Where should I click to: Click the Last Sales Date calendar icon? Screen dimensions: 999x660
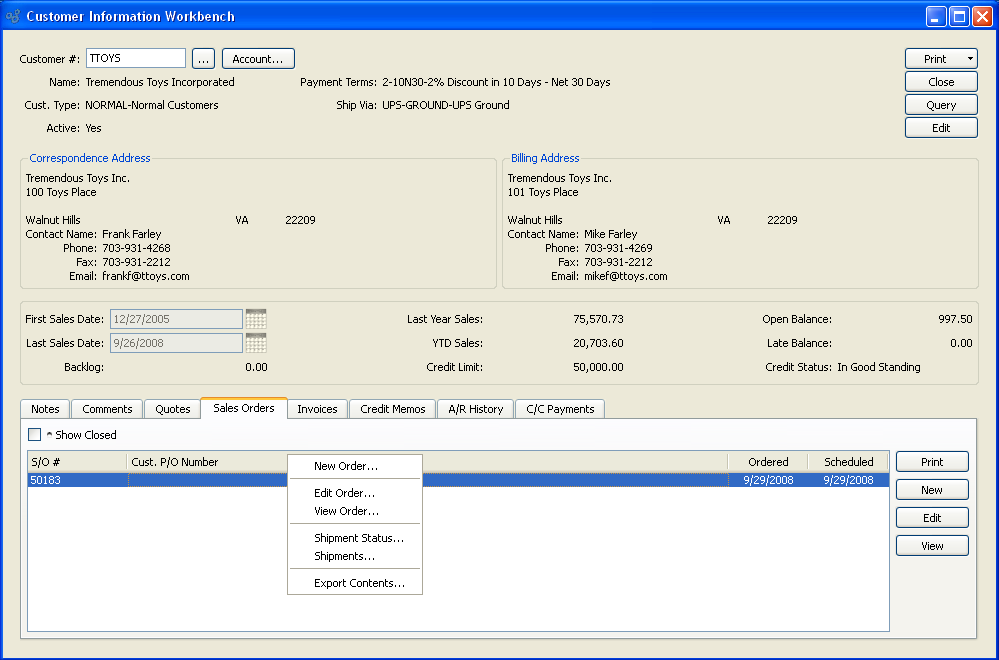pos(256,343)
